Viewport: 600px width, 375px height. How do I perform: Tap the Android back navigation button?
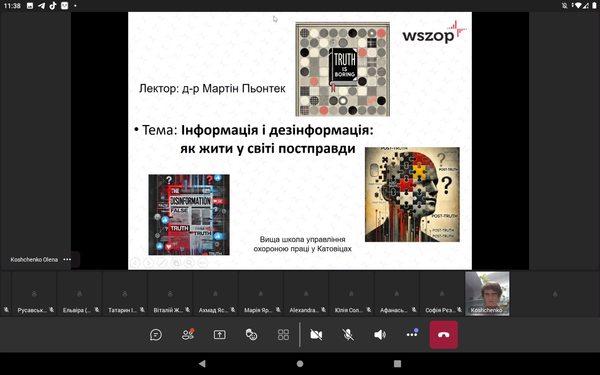202,364
